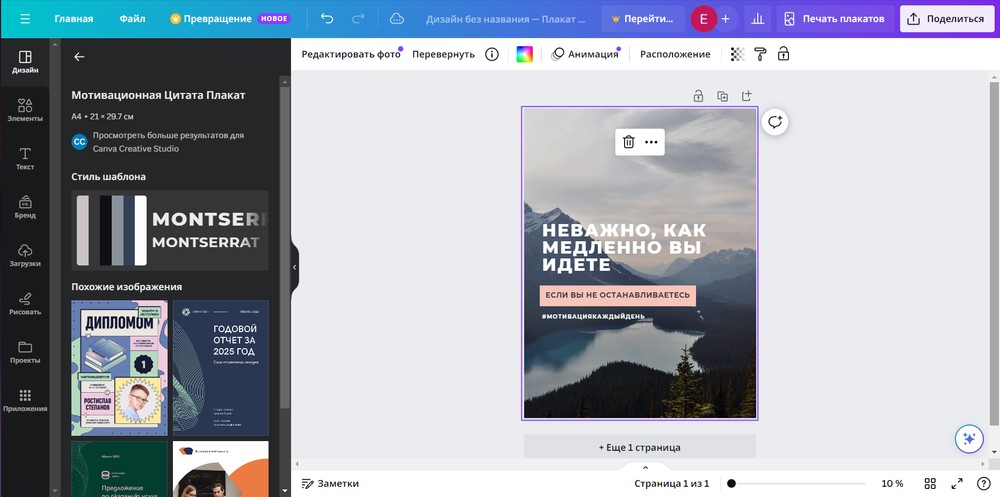Add collaborator with plus icon
The width and height of the screenshot is (1000, 497).
(725, 19)
